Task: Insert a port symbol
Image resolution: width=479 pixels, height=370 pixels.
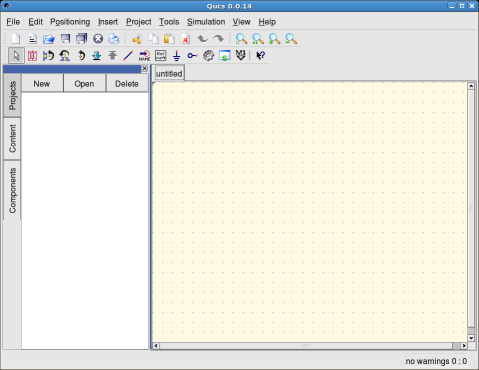Action: click(192, 55)
